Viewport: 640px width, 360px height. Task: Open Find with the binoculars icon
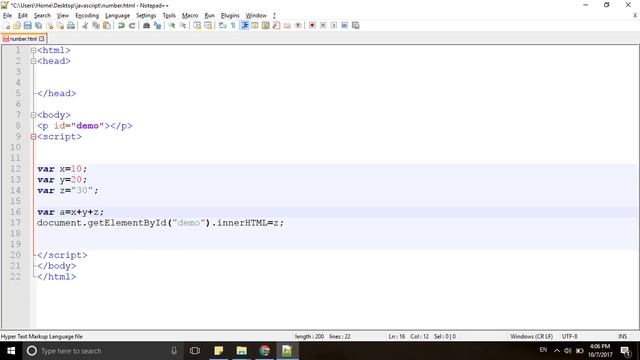[x=146, y=25]
